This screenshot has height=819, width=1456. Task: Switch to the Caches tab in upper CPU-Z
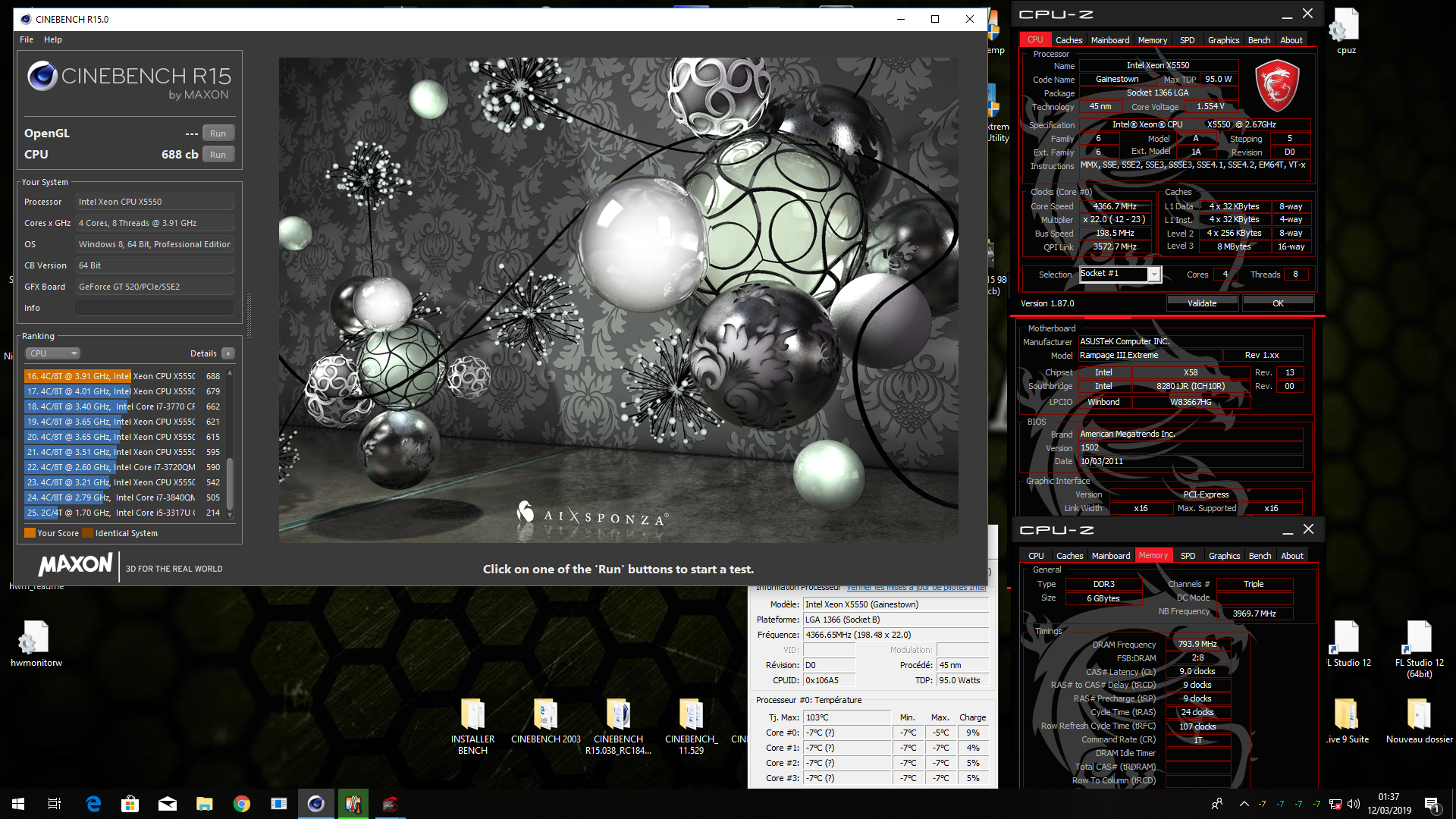[1069, 40]
